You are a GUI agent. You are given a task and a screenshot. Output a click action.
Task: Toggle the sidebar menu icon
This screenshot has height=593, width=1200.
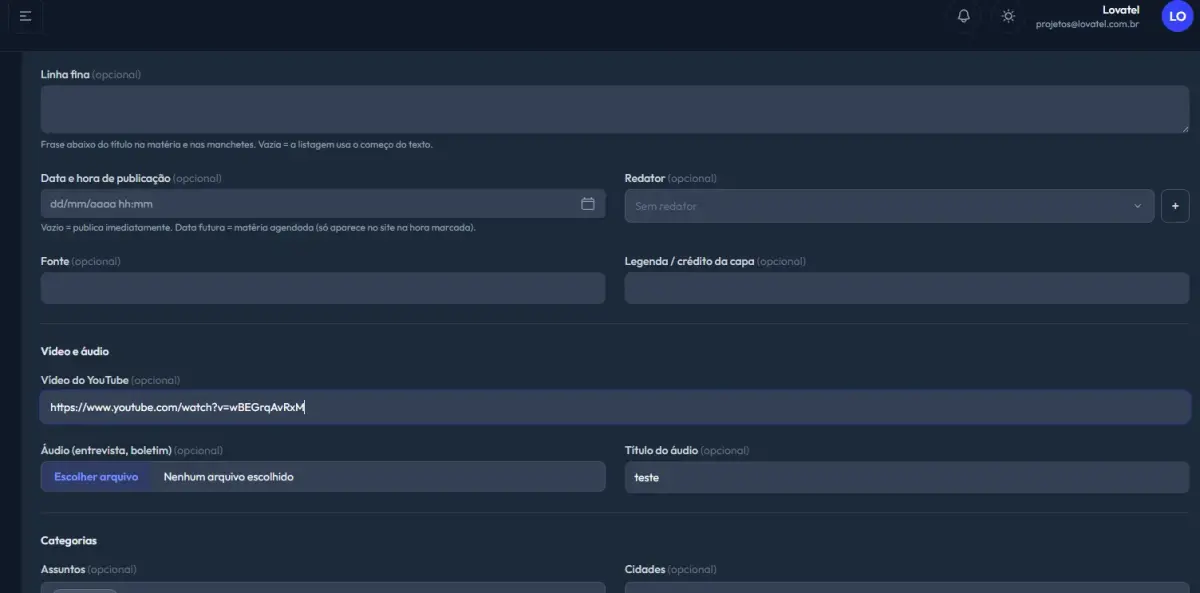(x=25, y=16)
